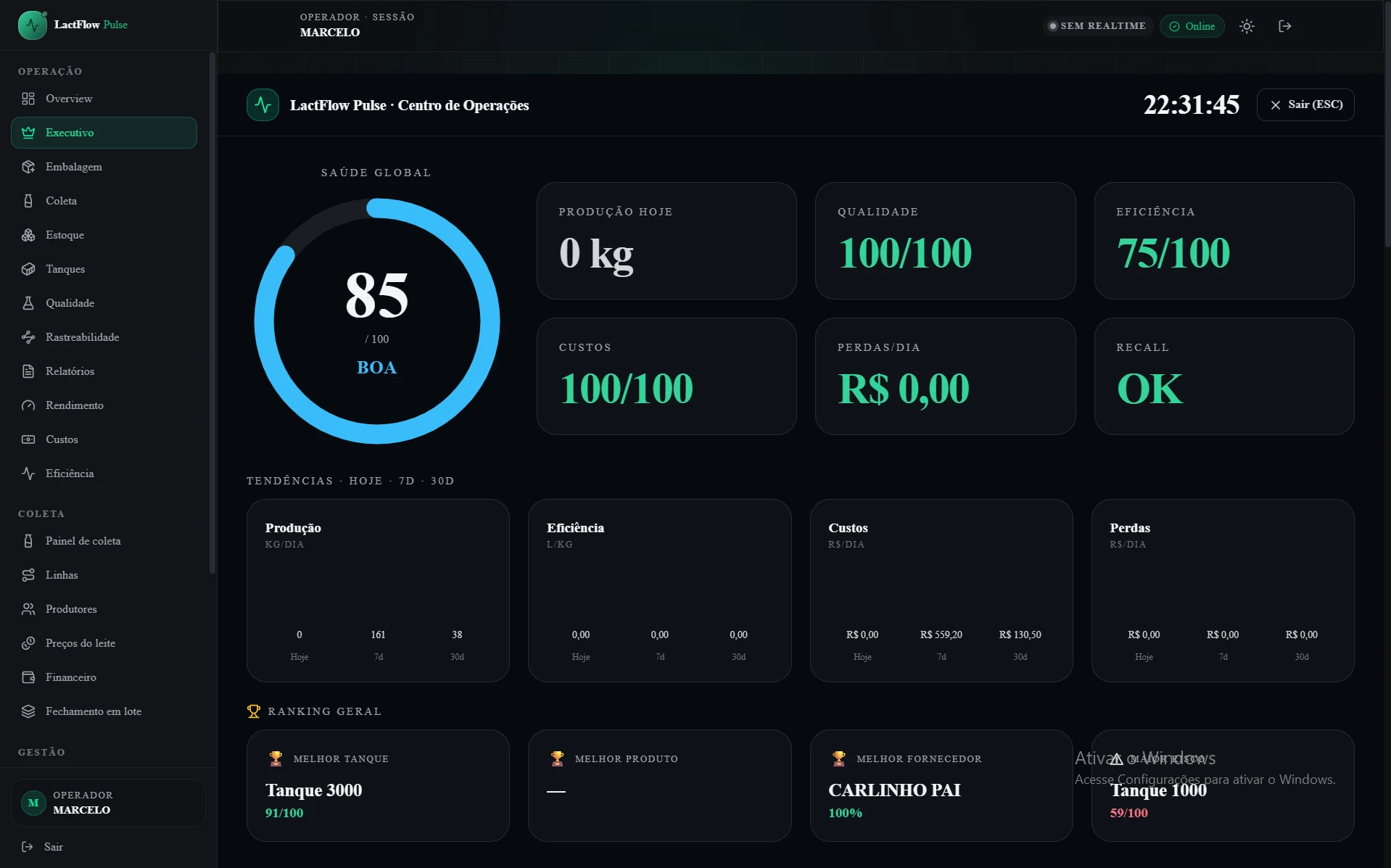Image resolution: width=1391 pixels, height=868 pixels.
Task: Click the 22:31:45 clock
Action: 1192,105
